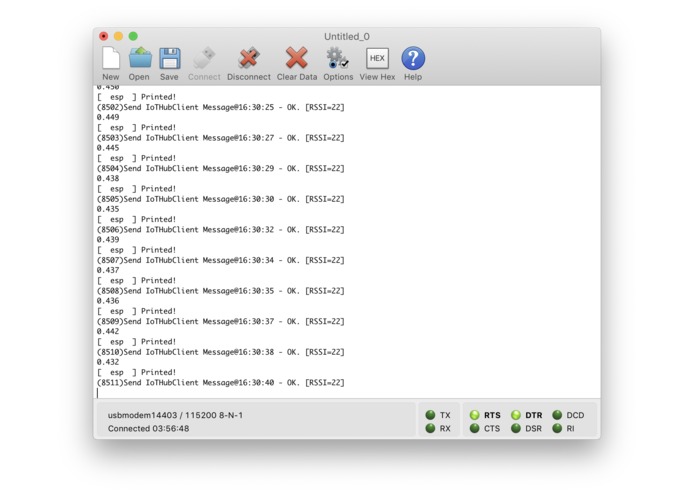The image size is (695, 494).
Task: Click the TX status light
Action: point(430,415)
